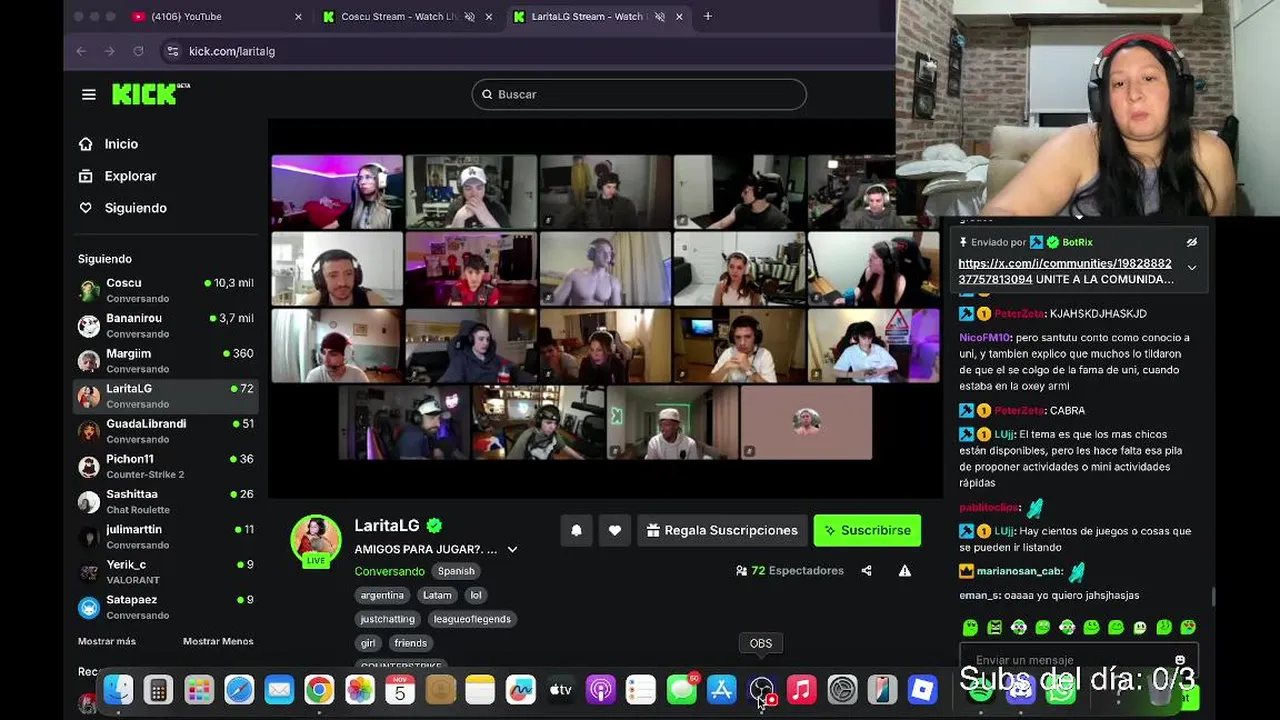
Task: Expand the pinned chat message
Action: tap(1191, 268)
